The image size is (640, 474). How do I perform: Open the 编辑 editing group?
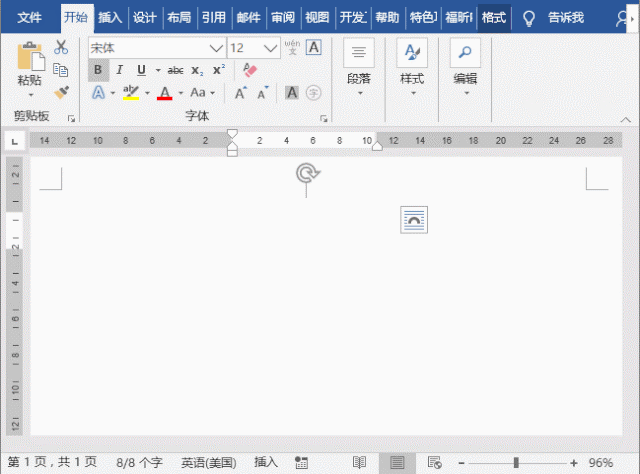465,68
